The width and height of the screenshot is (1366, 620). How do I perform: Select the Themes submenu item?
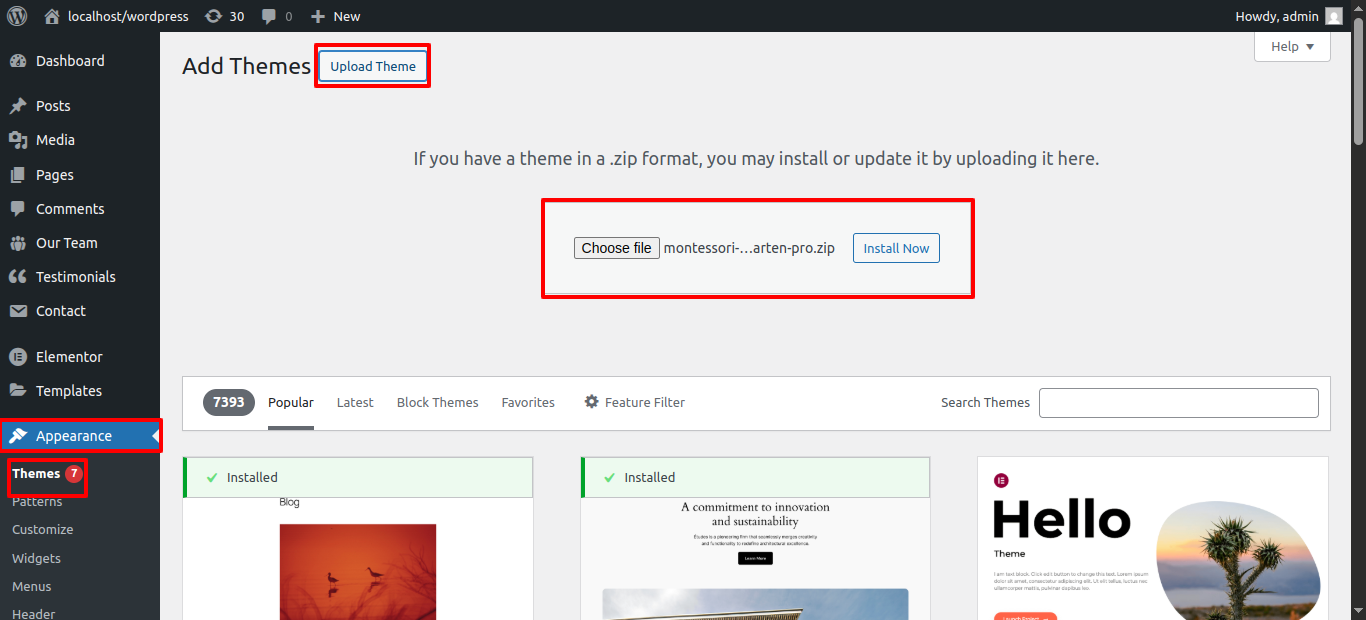click(36, 473)
